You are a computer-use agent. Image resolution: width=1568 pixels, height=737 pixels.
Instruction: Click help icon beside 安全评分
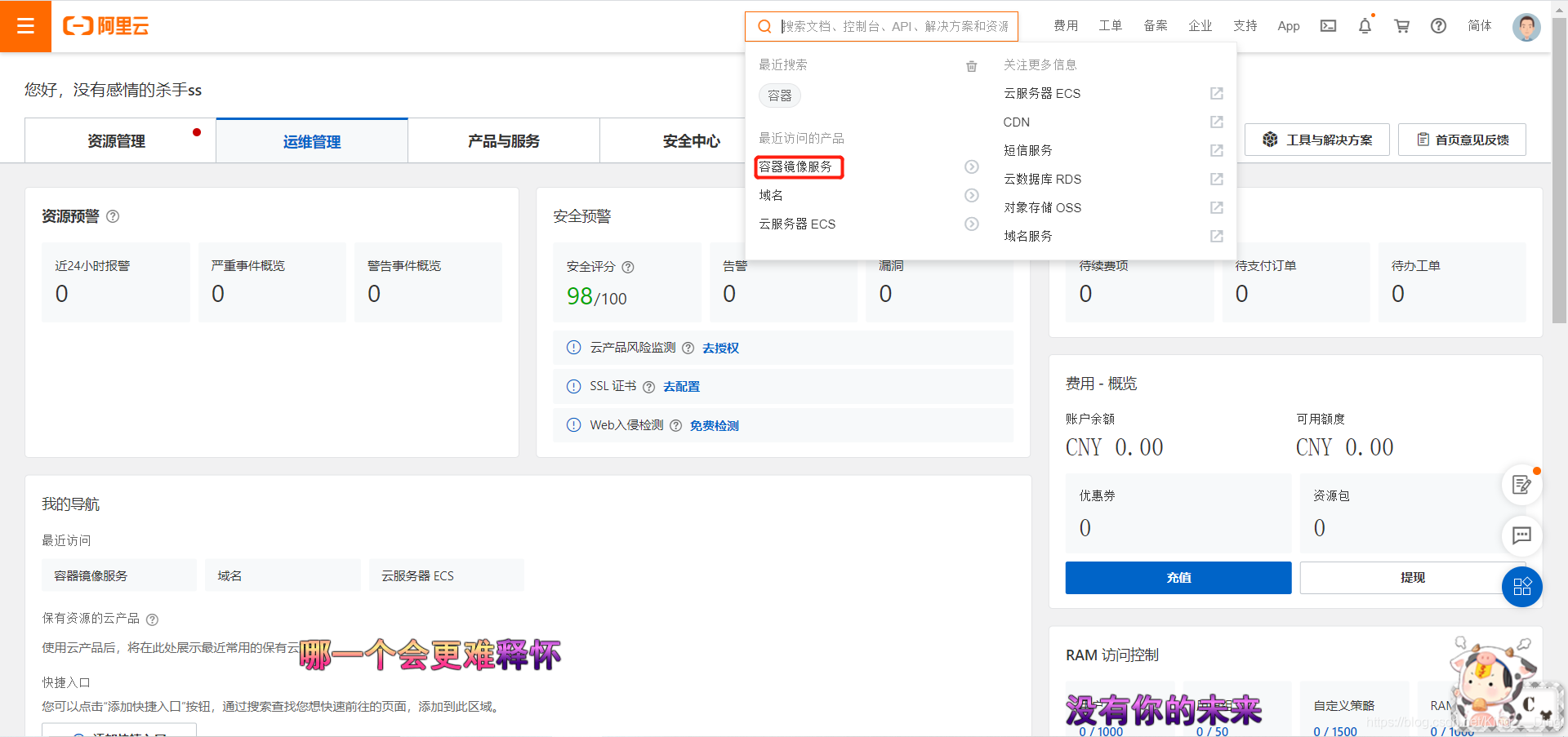[628, 267]
